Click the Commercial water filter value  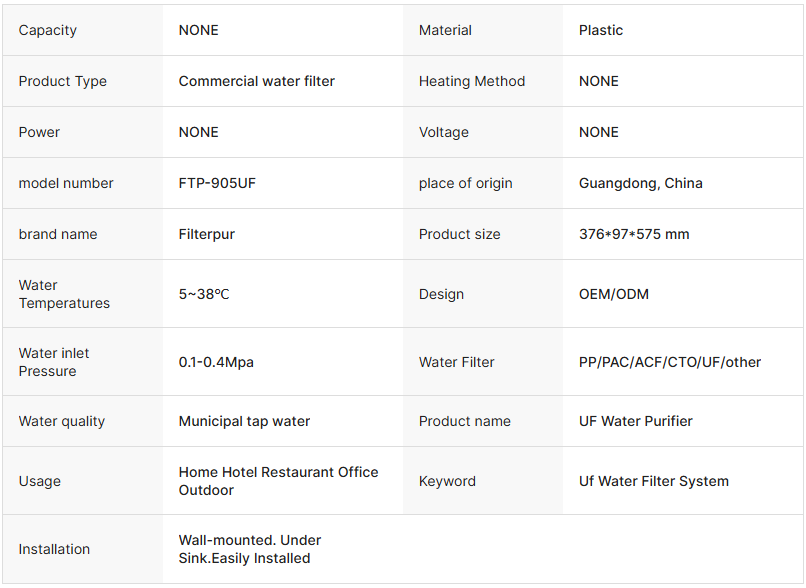pyautogui.click(x=256, y=81)
